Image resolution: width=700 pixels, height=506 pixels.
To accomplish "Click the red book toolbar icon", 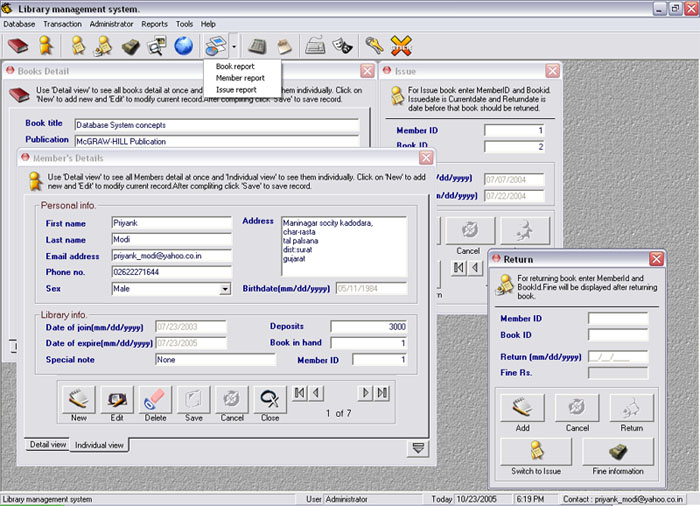I will pyautogui.click(x=18, y=45).
